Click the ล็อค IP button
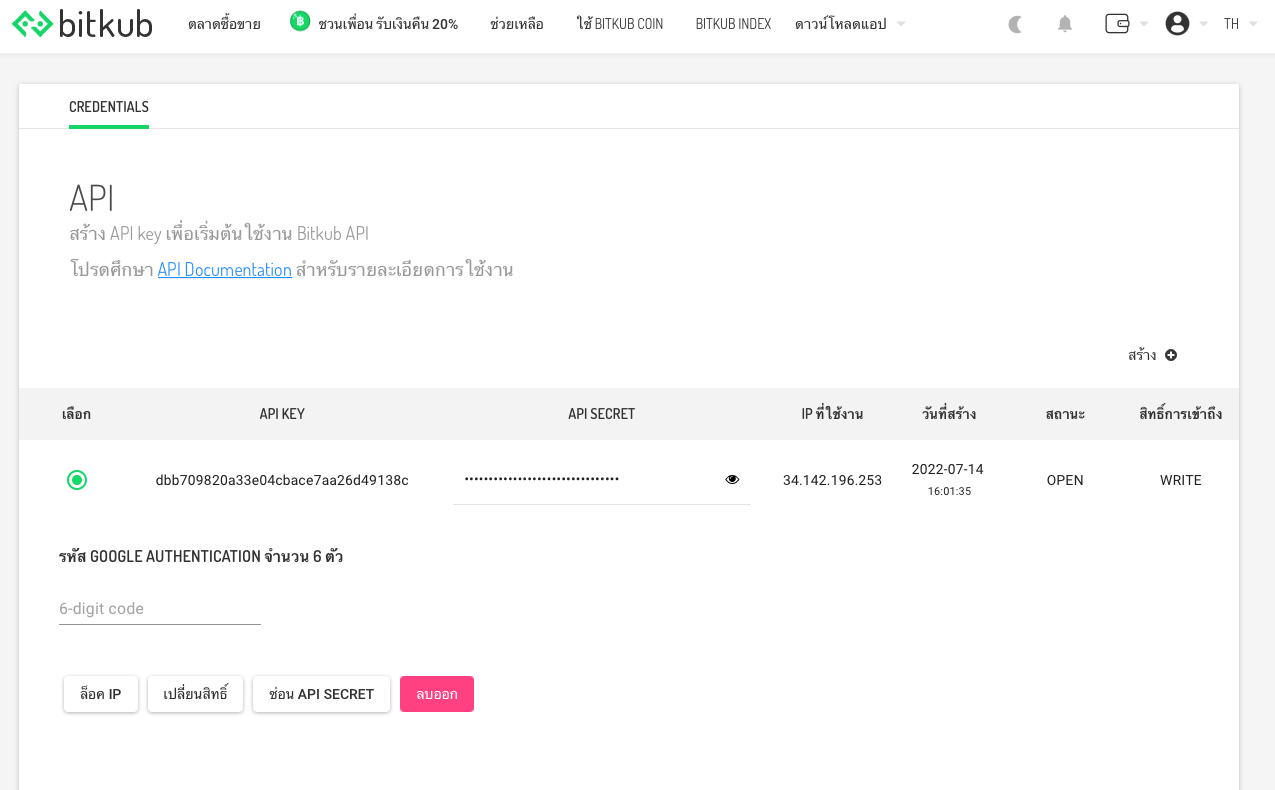 100,693
